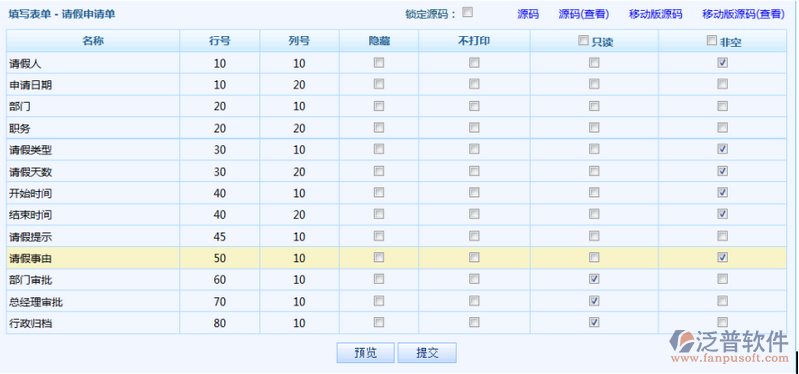The width and height of the screenshot is (799, 374).
Task: Check 非空 for 行政归档 row
Action: pyautogui.click(x=722, y=322)
